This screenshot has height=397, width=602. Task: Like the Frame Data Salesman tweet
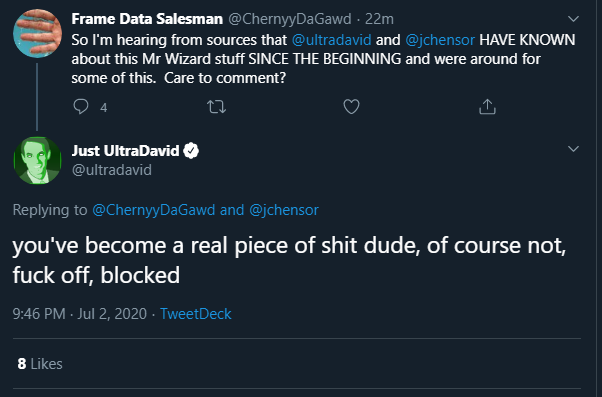(x=351, y=107)
